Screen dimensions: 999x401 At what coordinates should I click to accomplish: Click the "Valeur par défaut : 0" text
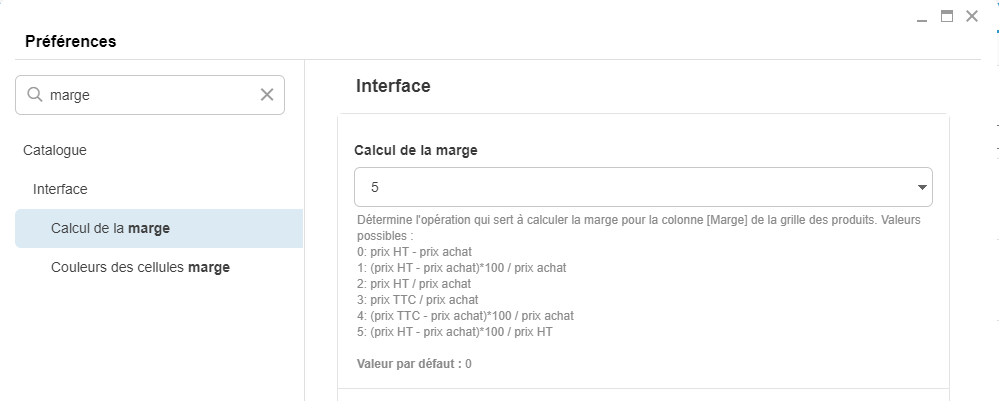click(x=414, y=364)
